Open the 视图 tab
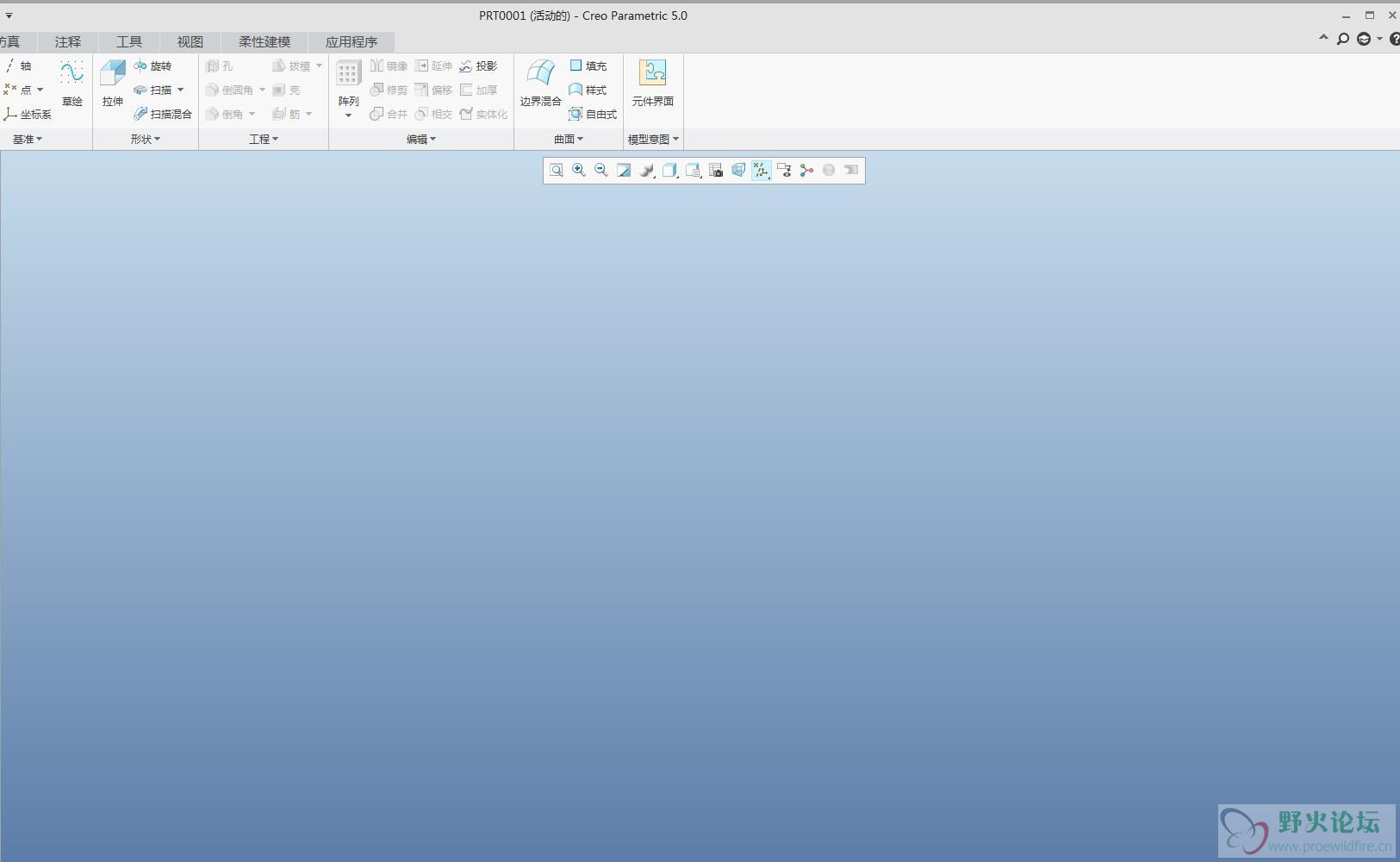The image size is (1400, 862). [190, 41]
